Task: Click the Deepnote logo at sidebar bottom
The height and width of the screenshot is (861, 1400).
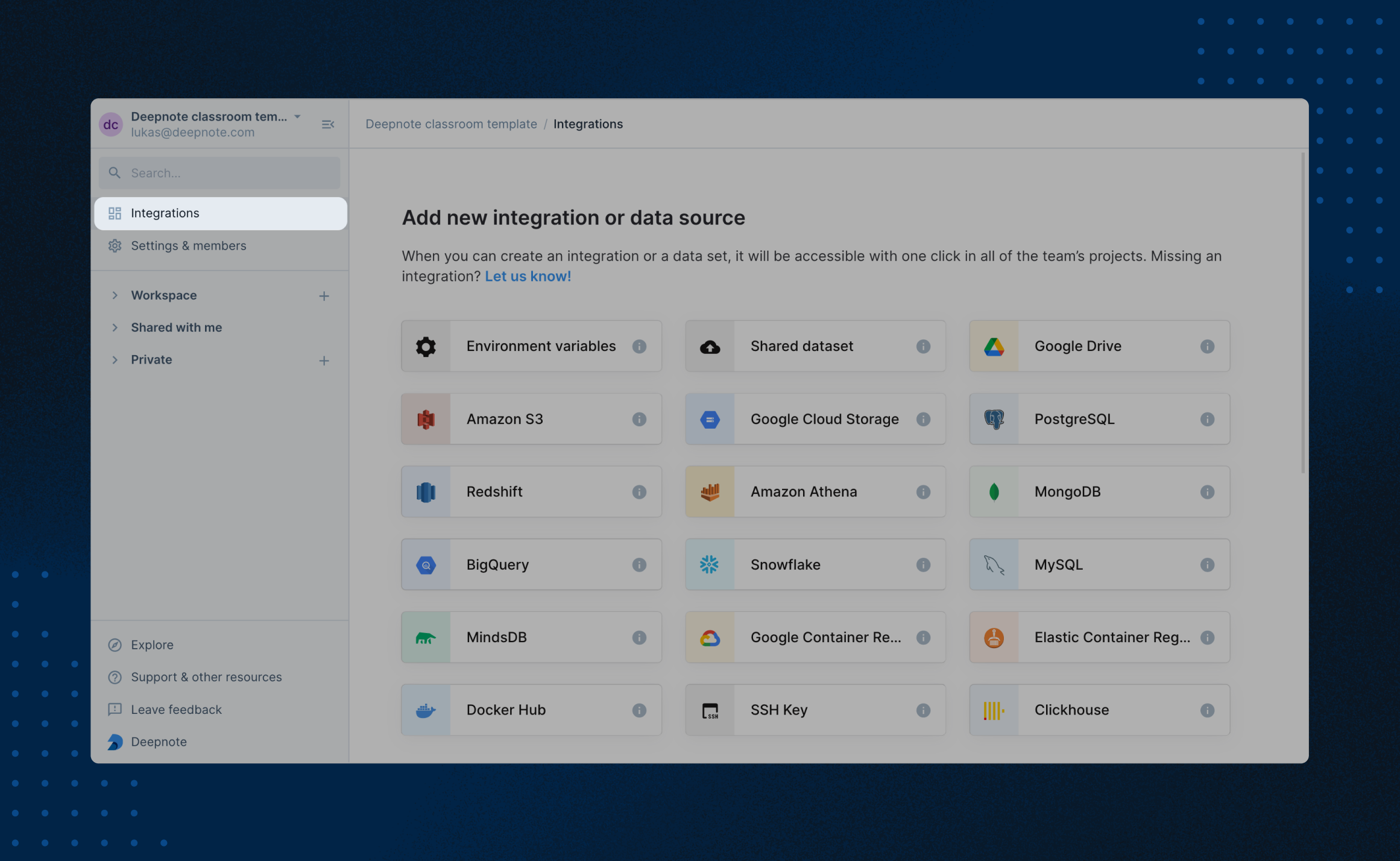Action: (115, 742)
